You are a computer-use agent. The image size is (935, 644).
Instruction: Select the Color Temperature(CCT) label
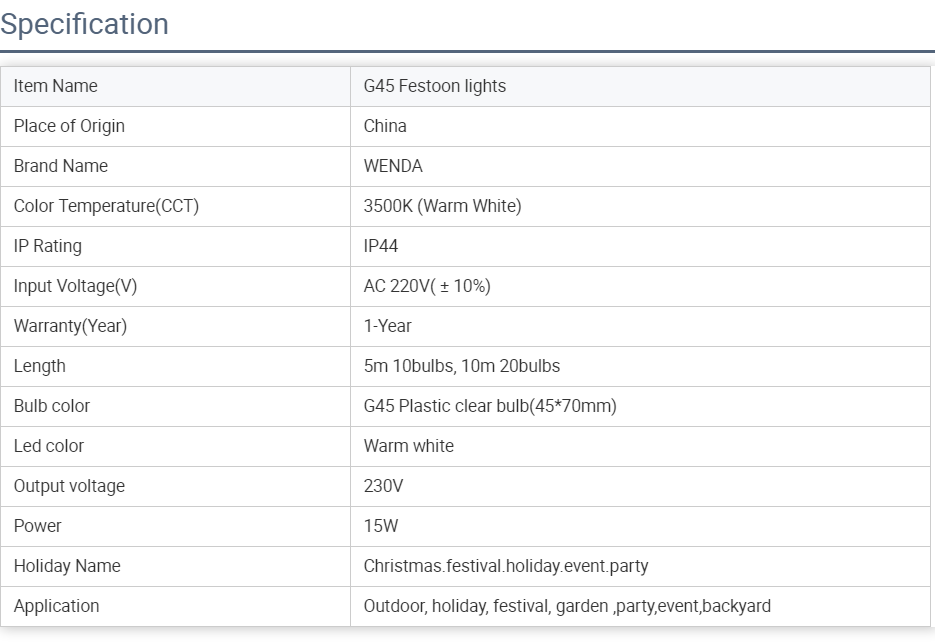coord(106,206)
